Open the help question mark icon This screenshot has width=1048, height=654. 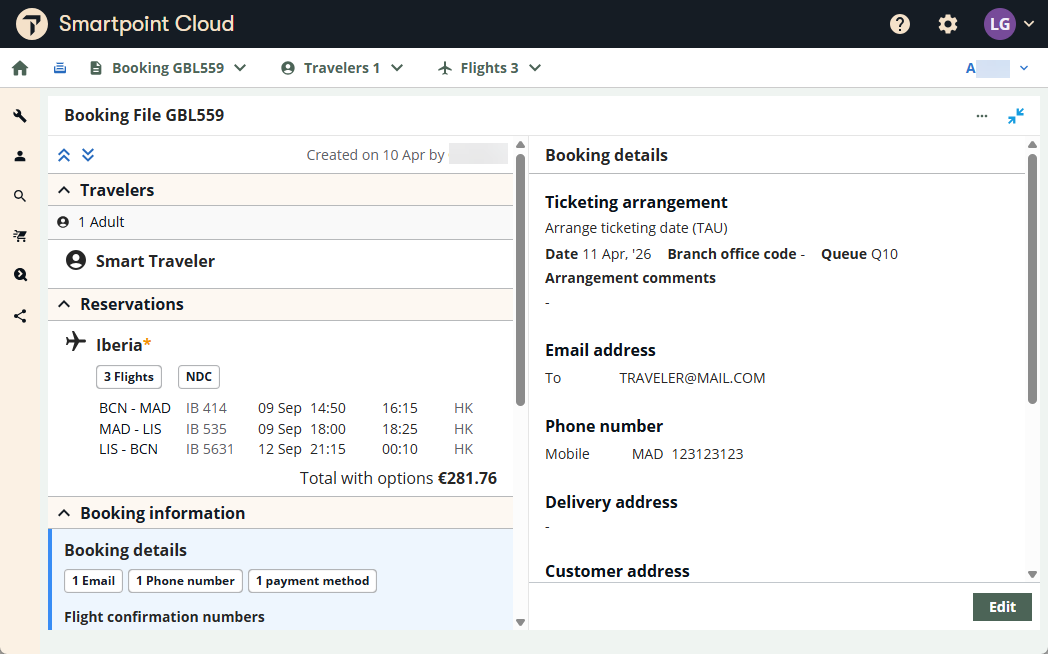click(900, 24)
